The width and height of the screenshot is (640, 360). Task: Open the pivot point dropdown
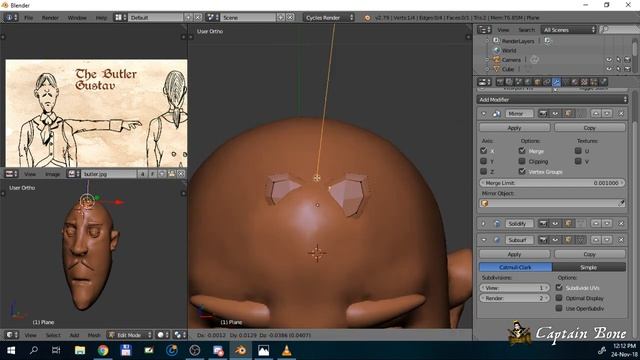coord(180,335)
